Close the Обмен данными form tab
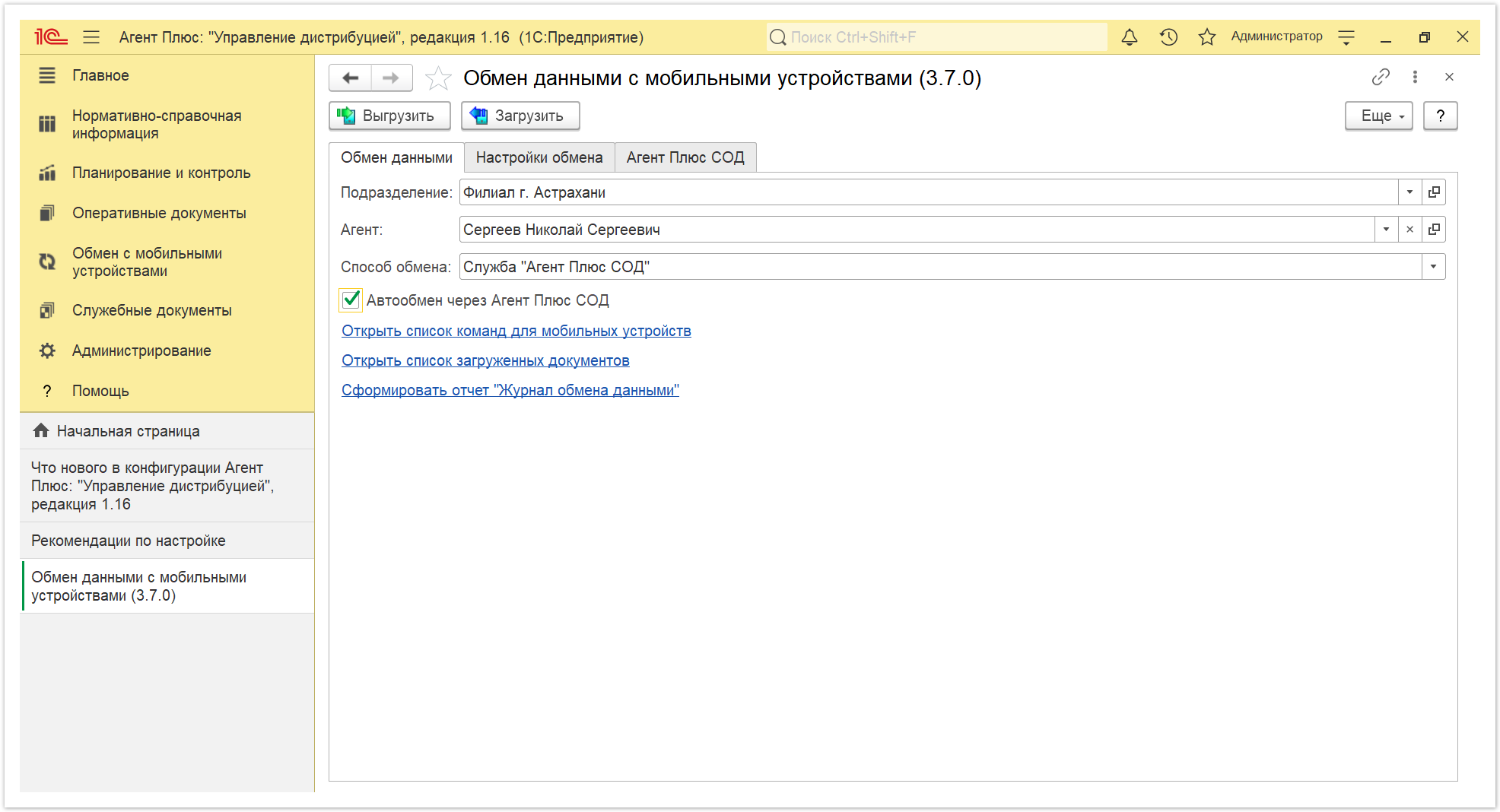Viewport: 1500px width, 812px height. click(x=1449, y=77)
